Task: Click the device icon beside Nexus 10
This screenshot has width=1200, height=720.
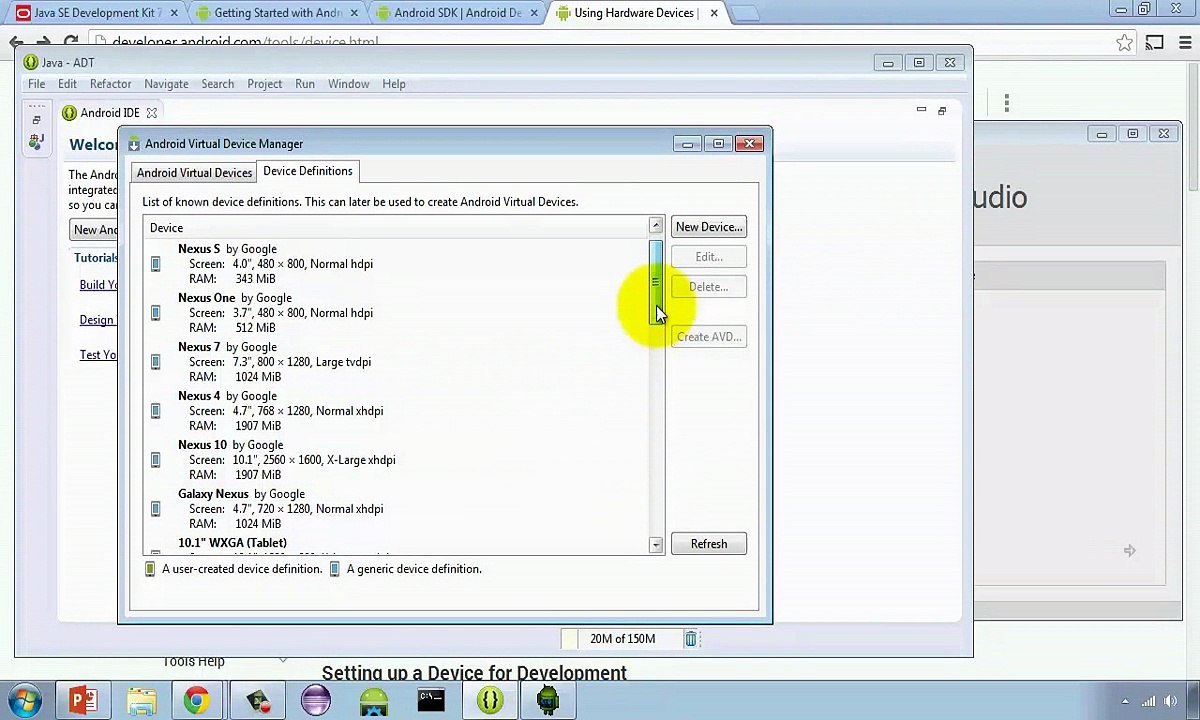Action: click(x=155, y=460)
